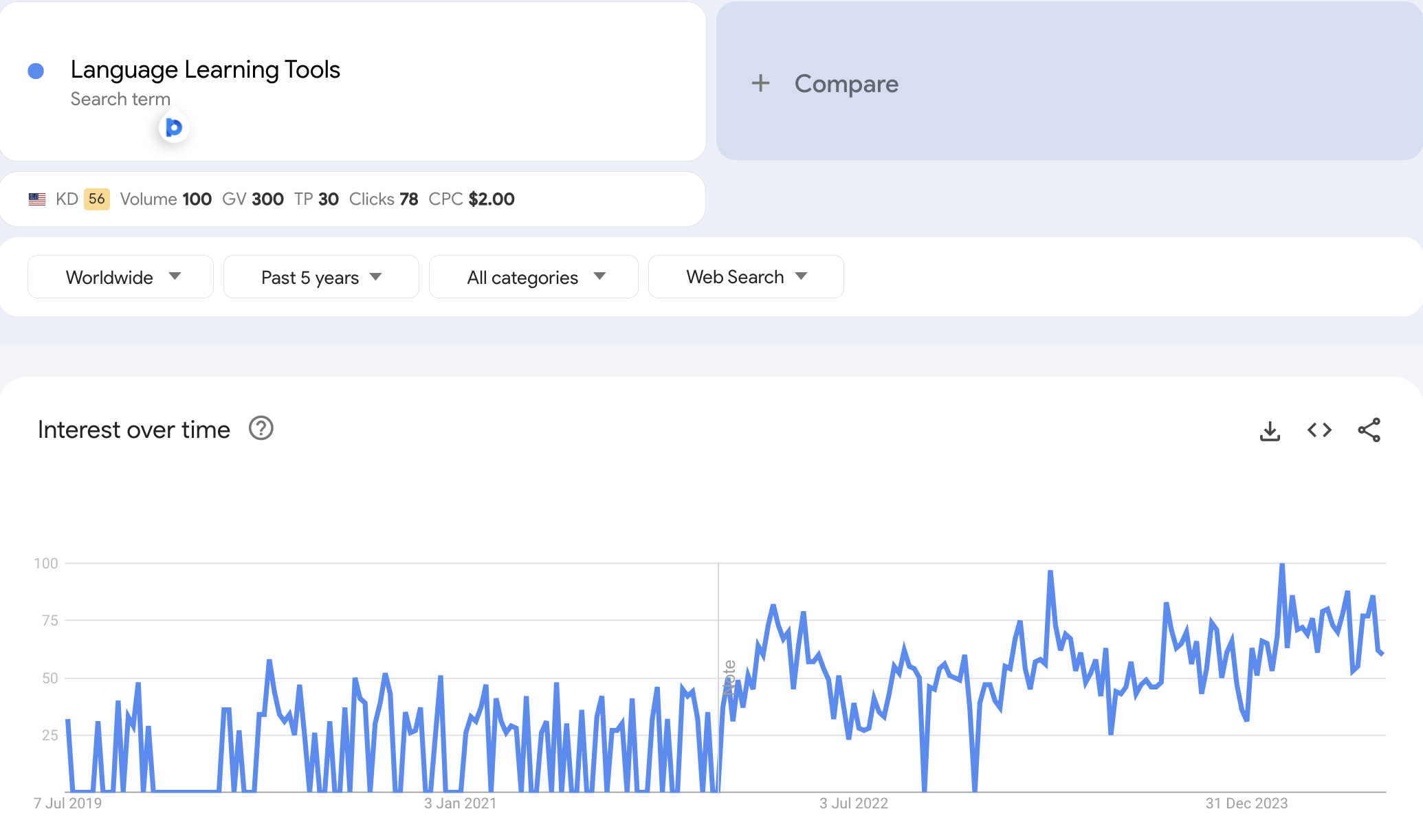Viewport: 1423px width, 840px height.
Task: Click the blue extension icon under the search term
Action: click(x=174, y=127)
